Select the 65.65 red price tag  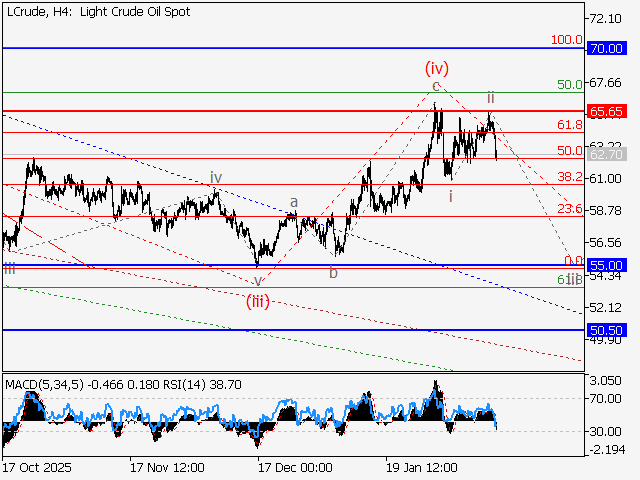coord(607,111)
